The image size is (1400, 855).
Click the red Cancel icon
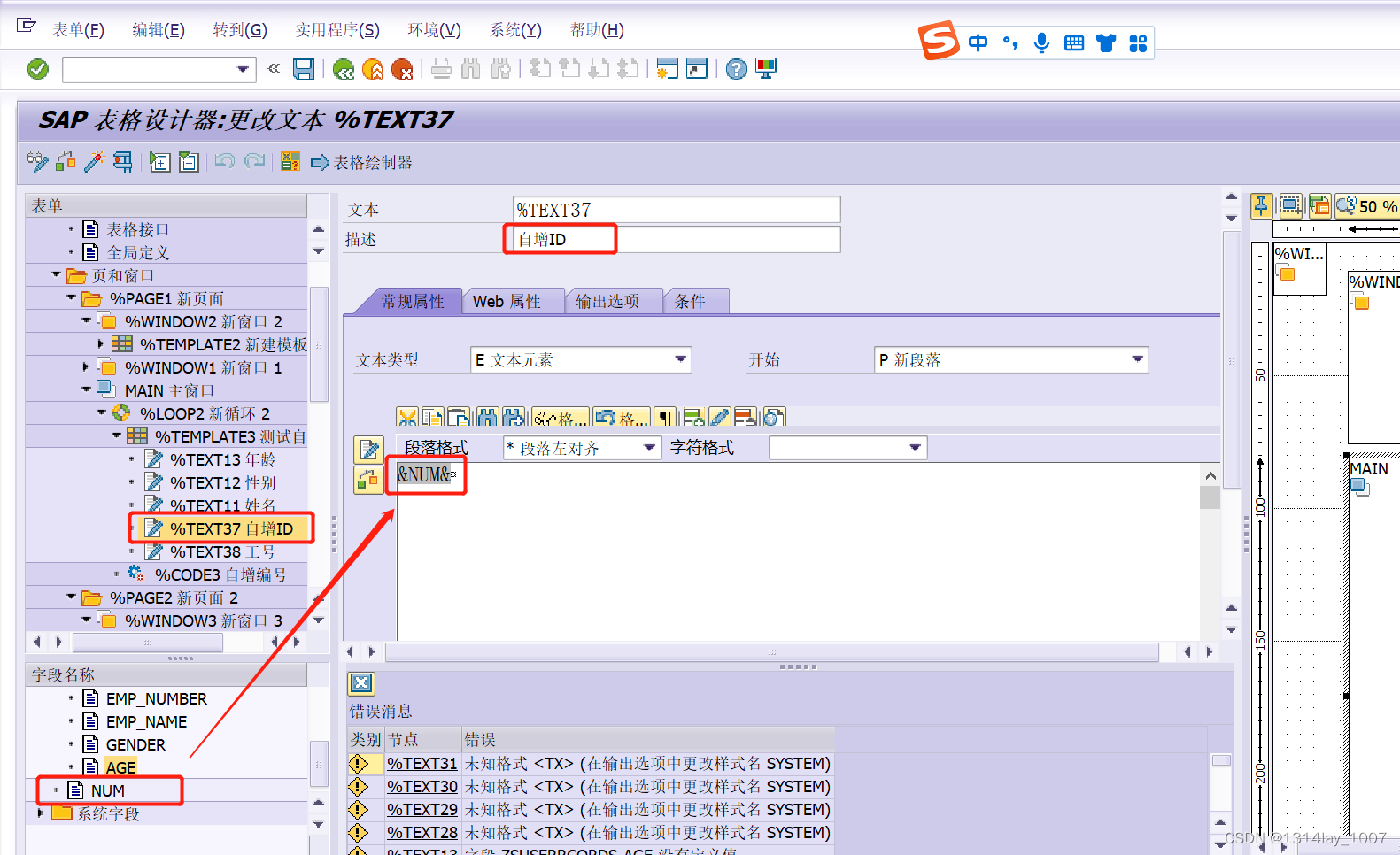[x=402, y=69]
